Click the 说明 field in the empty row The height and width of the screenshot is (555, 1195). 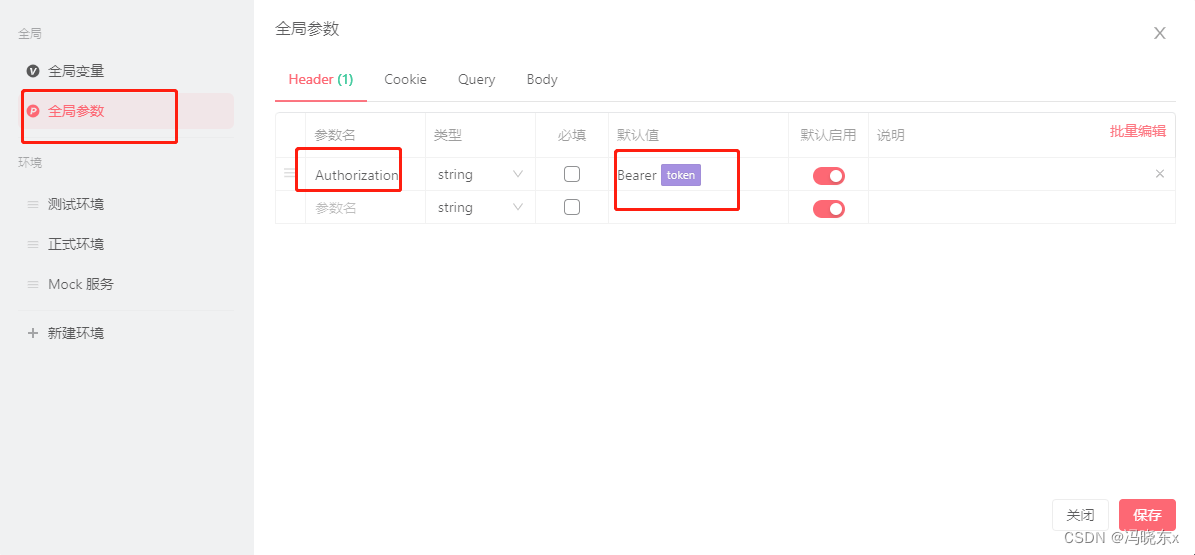point(1021,207)
